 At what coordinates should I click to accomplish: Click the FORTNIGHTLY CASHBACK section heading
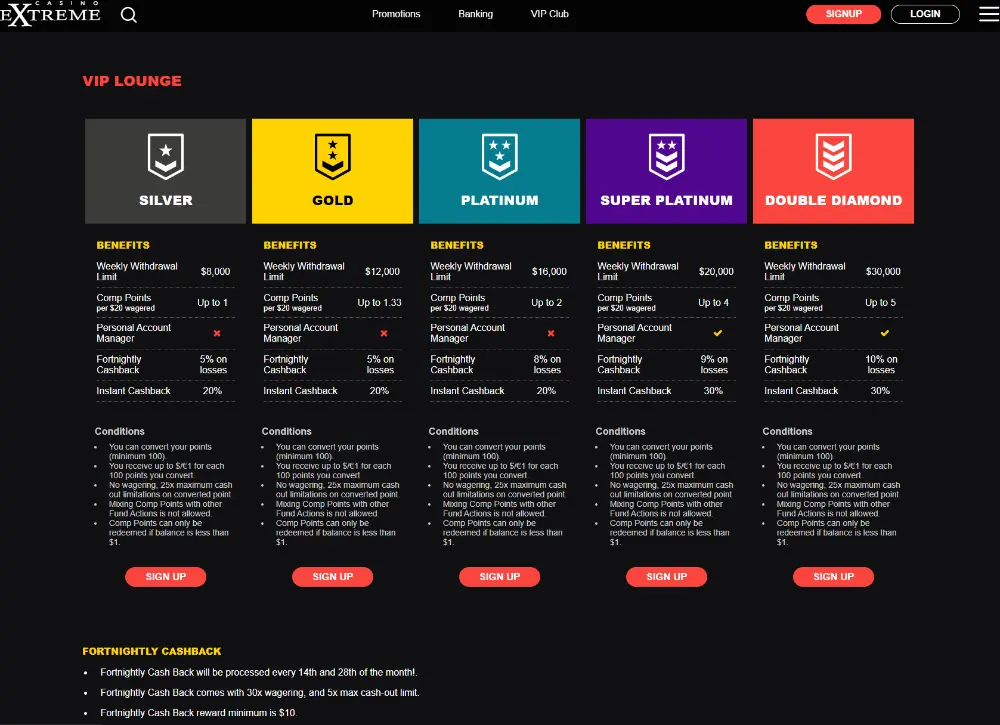pyautogui.click(x=152, y=652)
